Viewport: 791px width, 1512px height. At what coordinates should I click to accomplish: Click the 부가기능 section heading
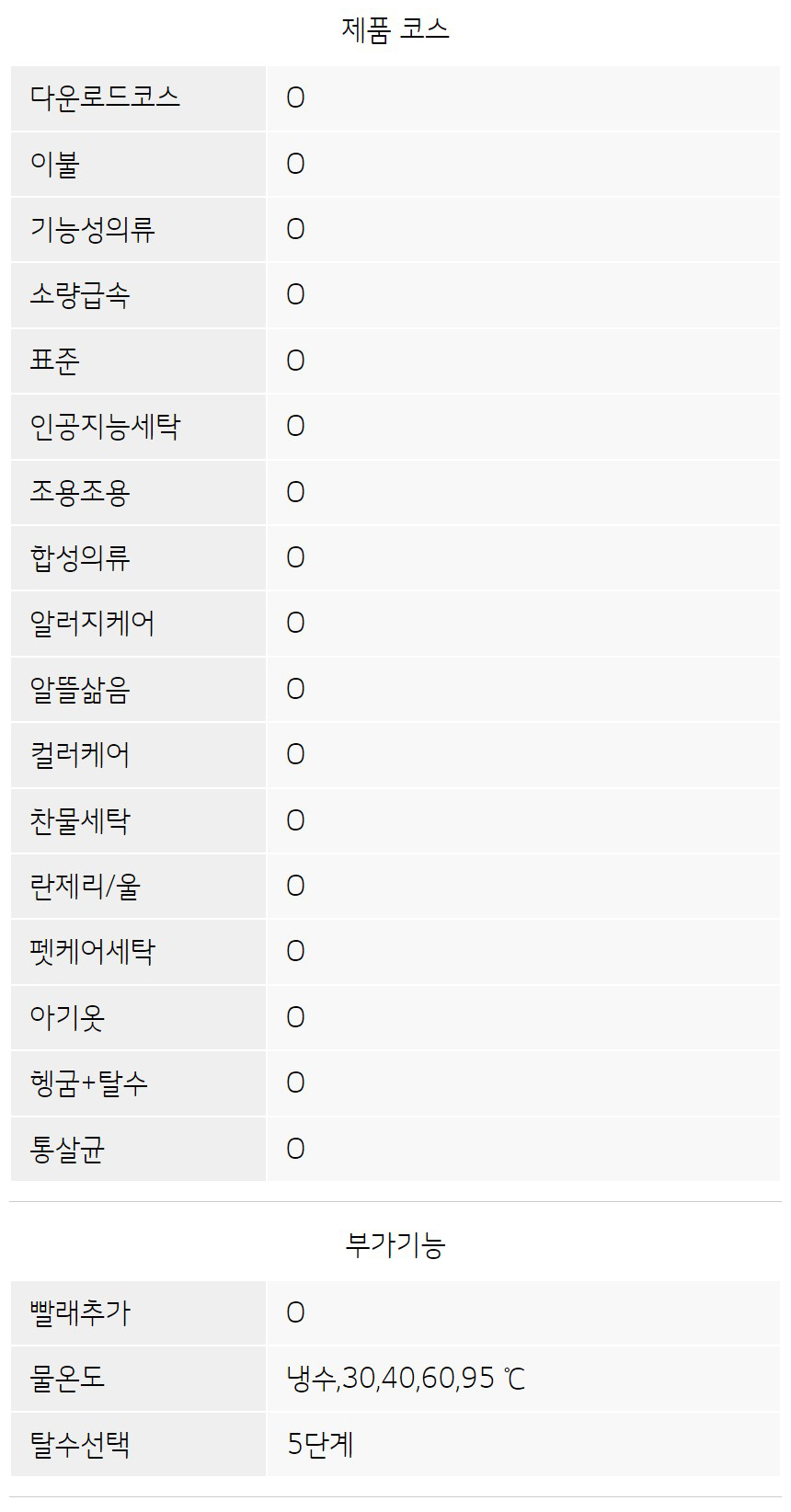tap(395, 1245)
